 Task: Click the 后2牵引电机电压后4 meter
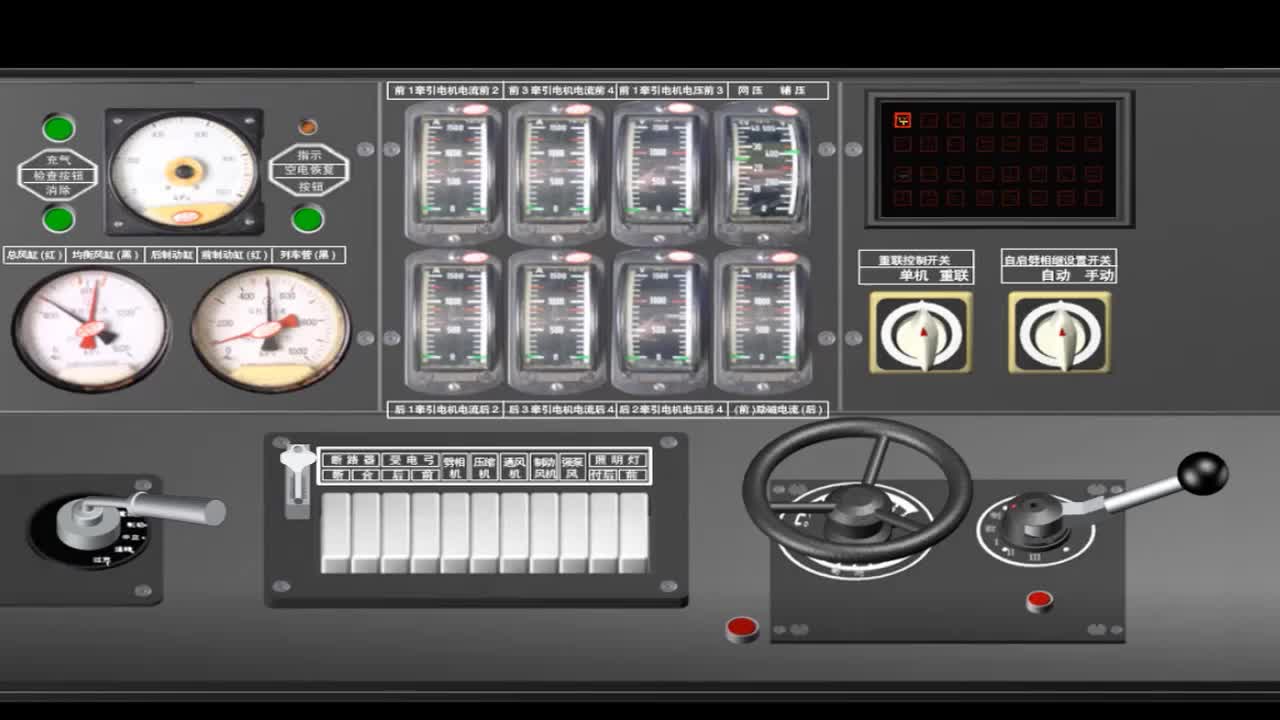(x=660, y=321)
